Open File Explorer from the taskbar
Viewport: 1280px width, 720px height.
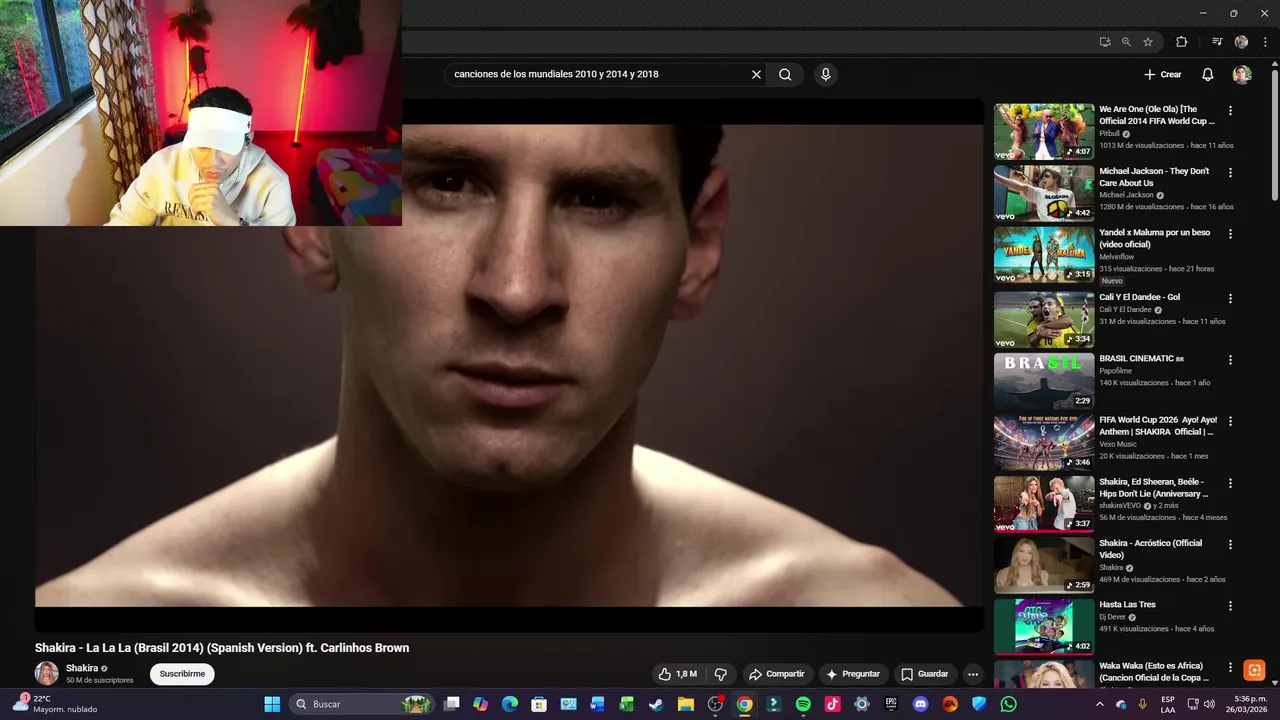[686, 704]
